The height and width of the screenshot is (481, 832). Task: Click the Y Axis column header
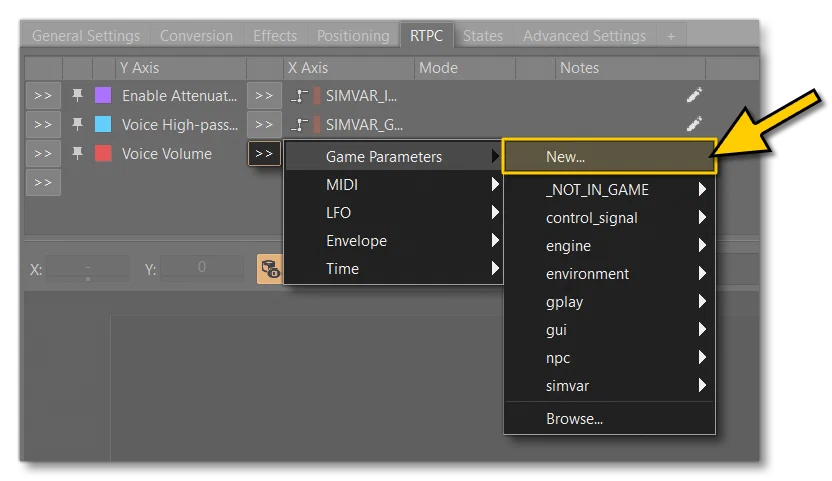(x=180, y=68)
